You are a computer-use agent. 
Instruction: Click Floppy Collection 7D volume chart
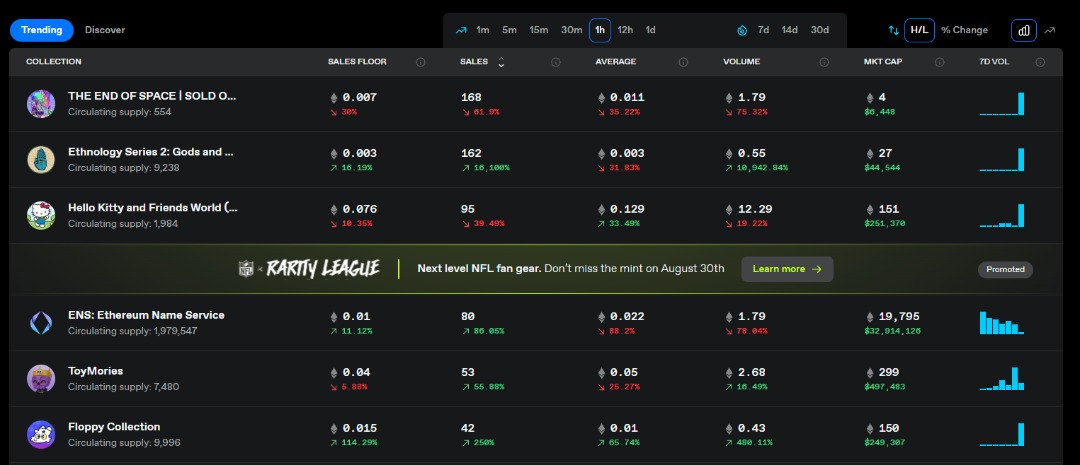pyautogui.click(x=1002, y=434)
